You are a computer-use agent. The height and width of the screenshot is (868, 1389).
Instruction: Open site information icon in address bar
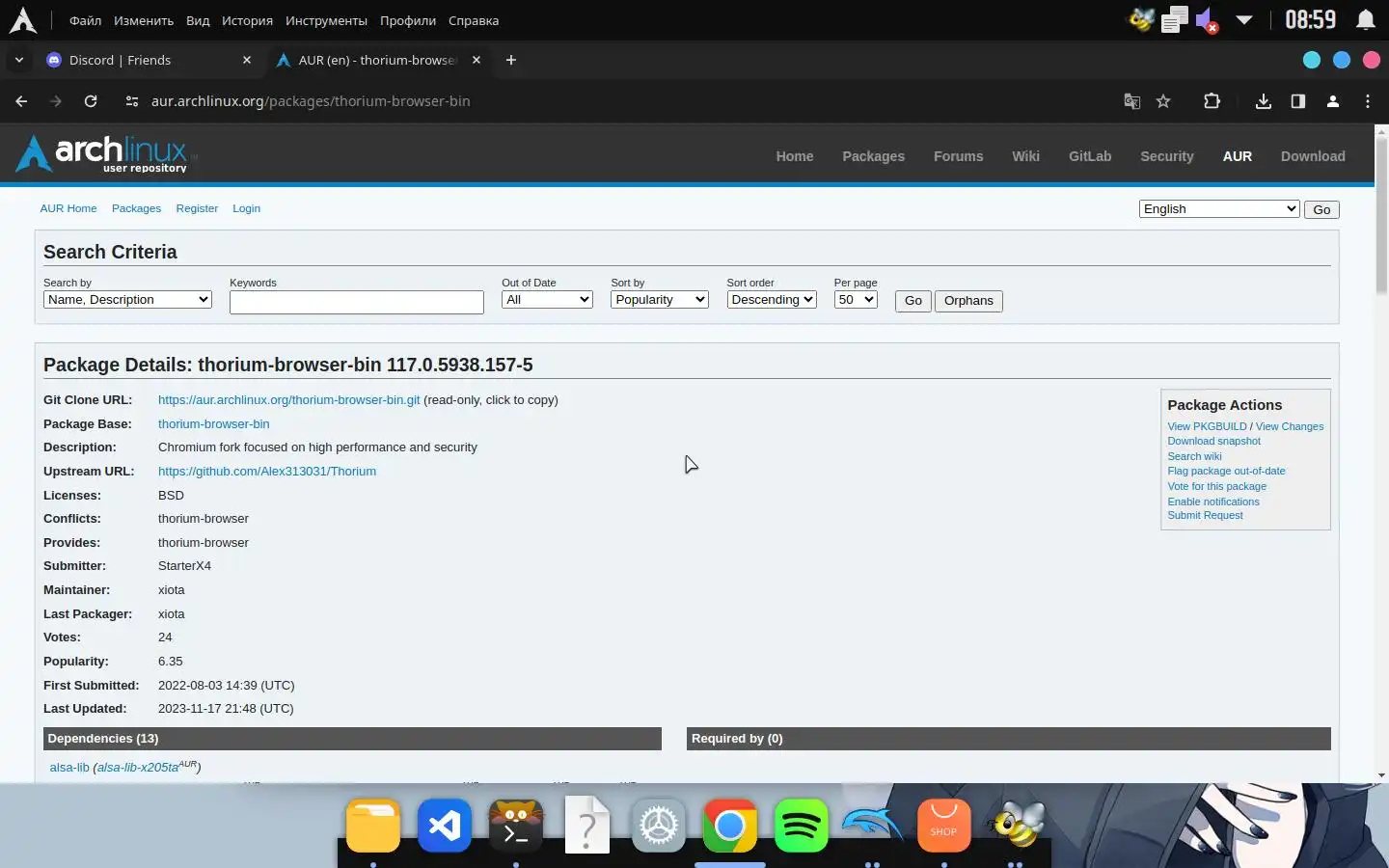click(132, 101)
